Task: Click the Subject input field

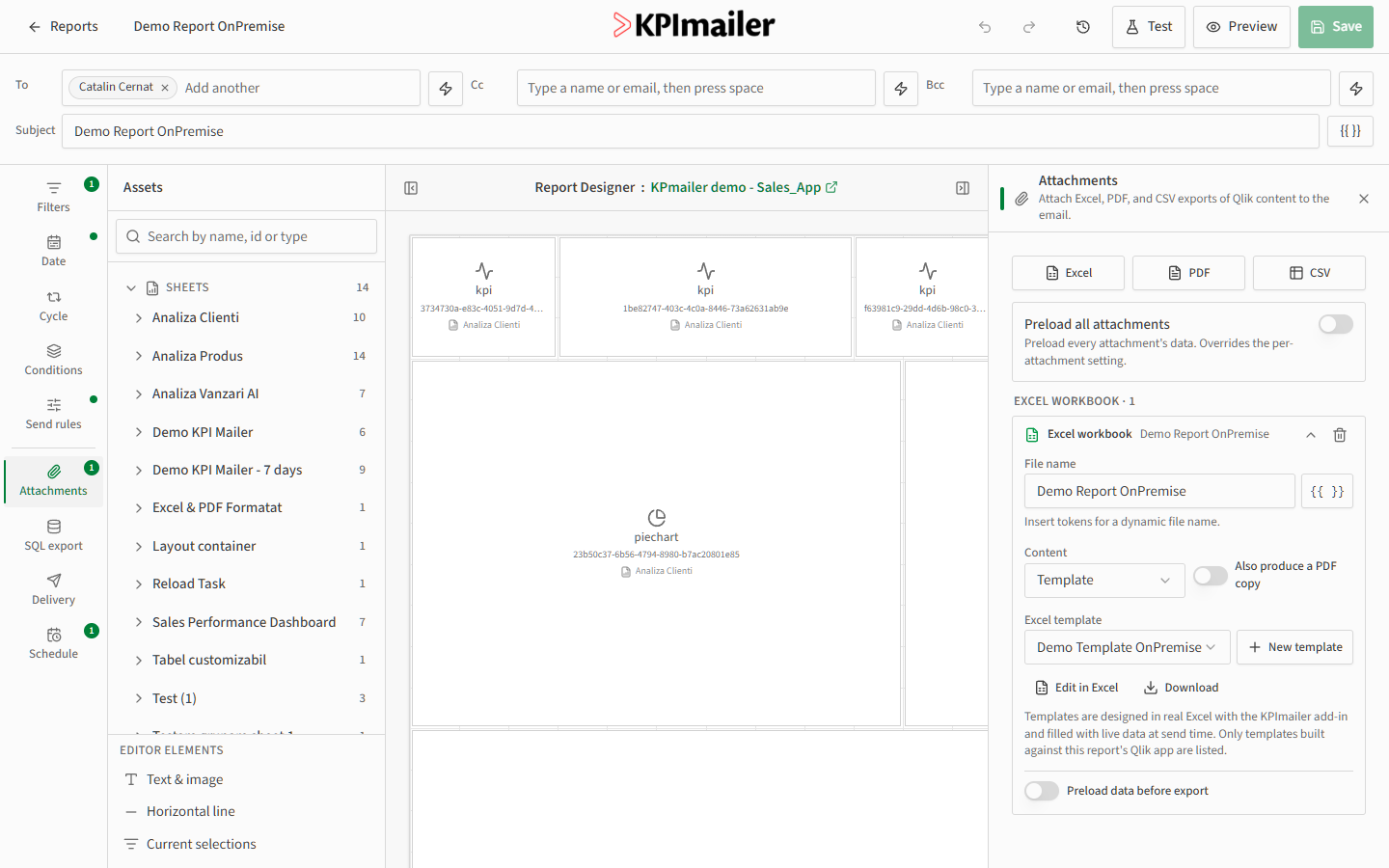Action: (x=691, y=131)
